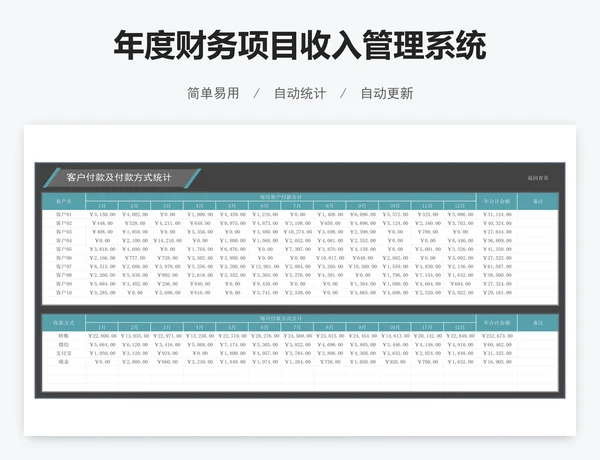Screen dimensions: 600x460
Task: Click 1月 header in the customer table
Action: (102, 206)
